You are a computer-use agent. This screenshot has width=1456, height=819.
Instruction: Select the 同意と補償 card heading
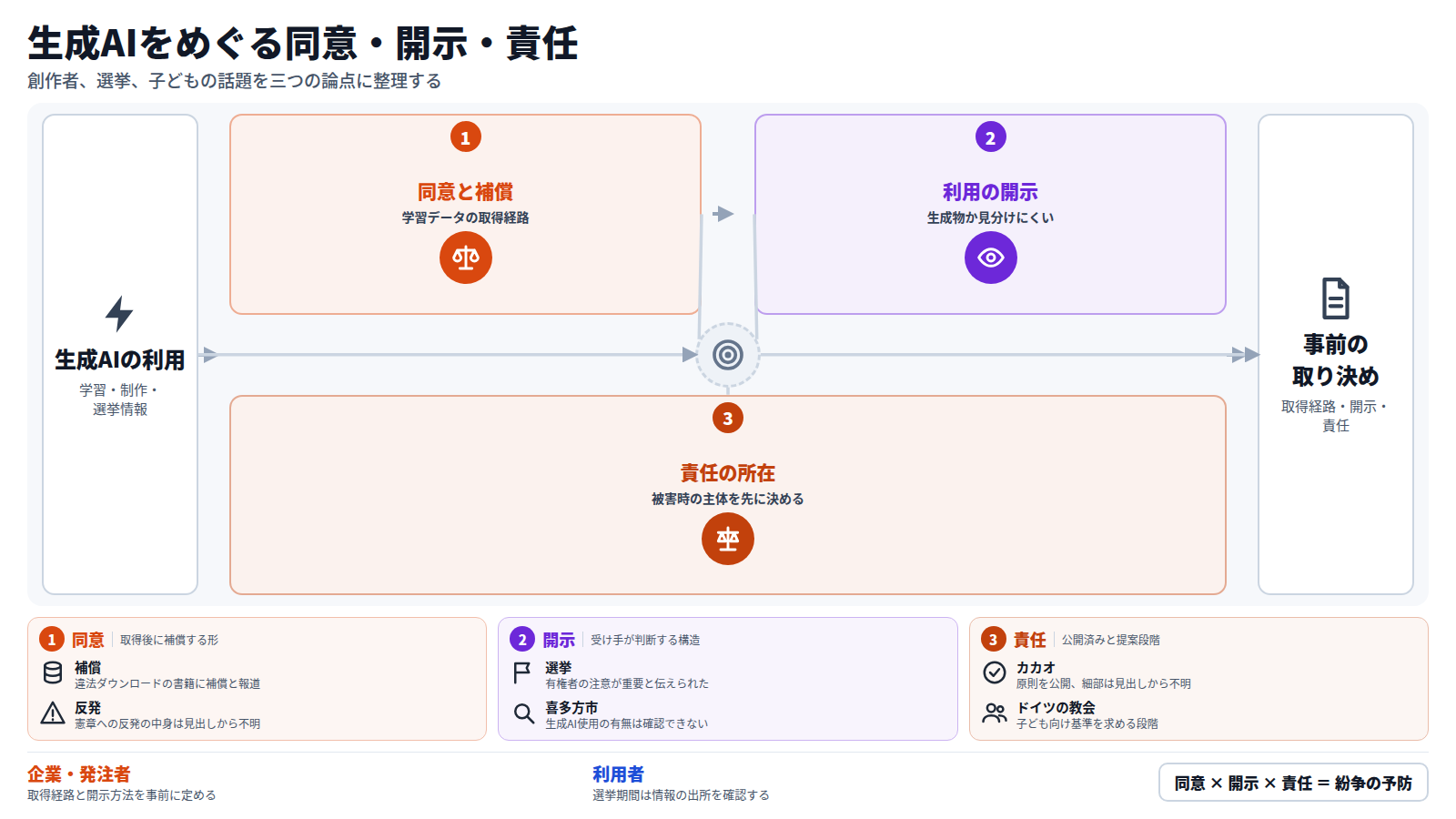[x=466, y=192]
